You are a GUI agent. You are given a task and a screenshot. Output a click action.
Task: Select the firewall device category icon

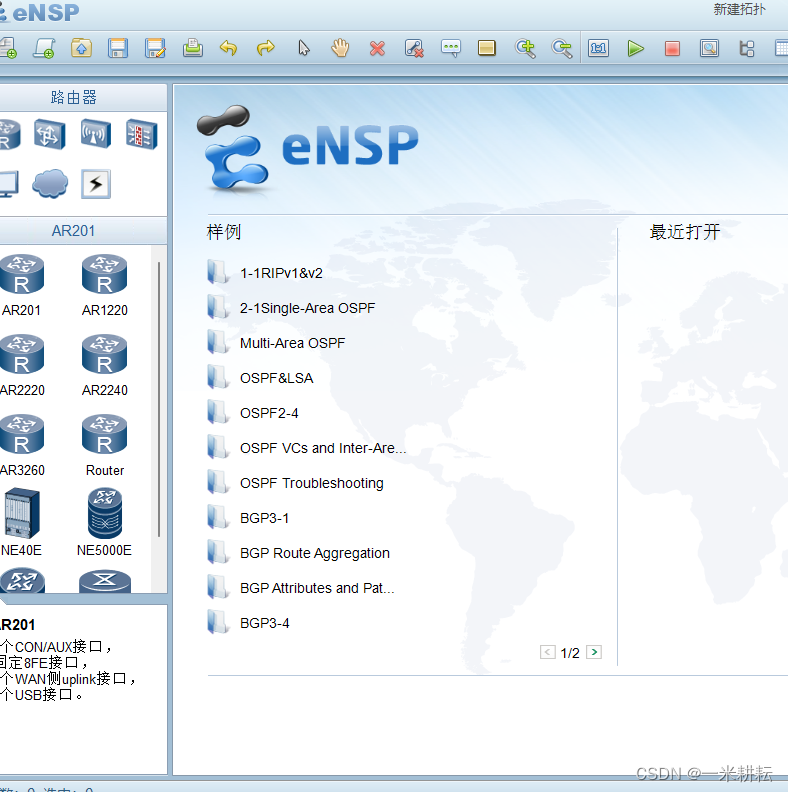[x=142, y=134]
